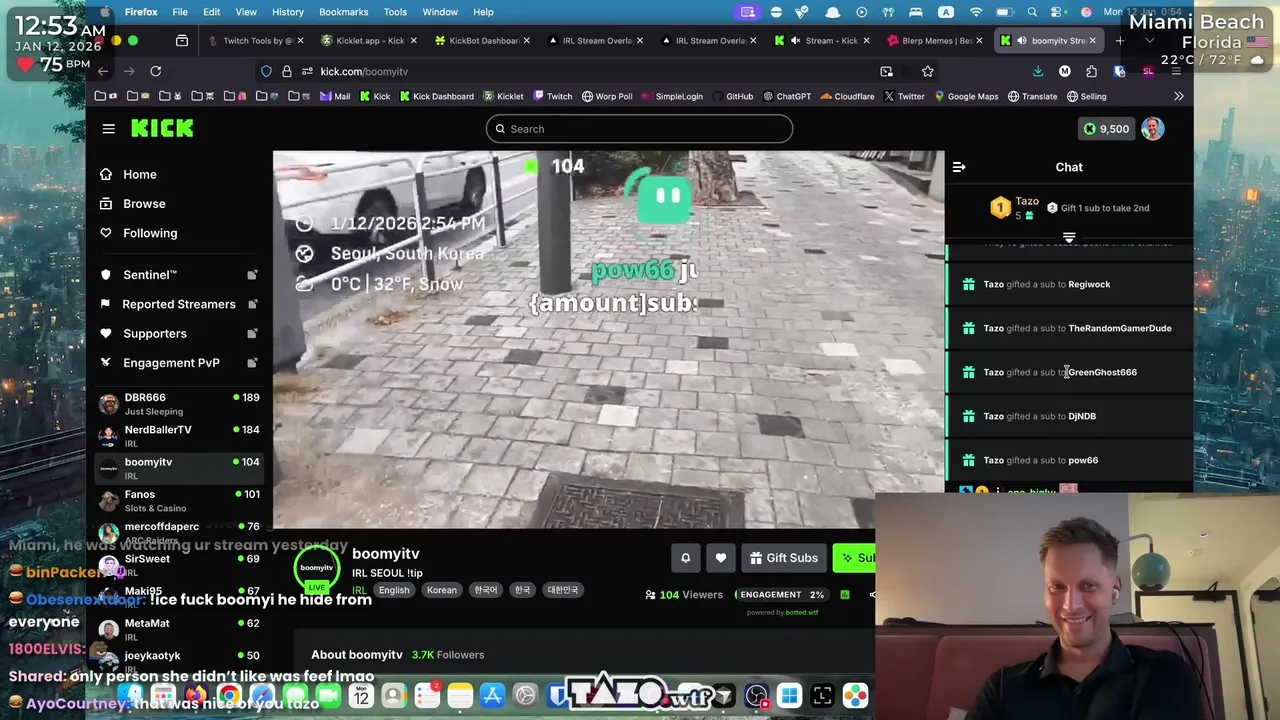Open Cloudflare bookmark
The height and width of the screenshot is (720, 1280).
click(847, 96)
